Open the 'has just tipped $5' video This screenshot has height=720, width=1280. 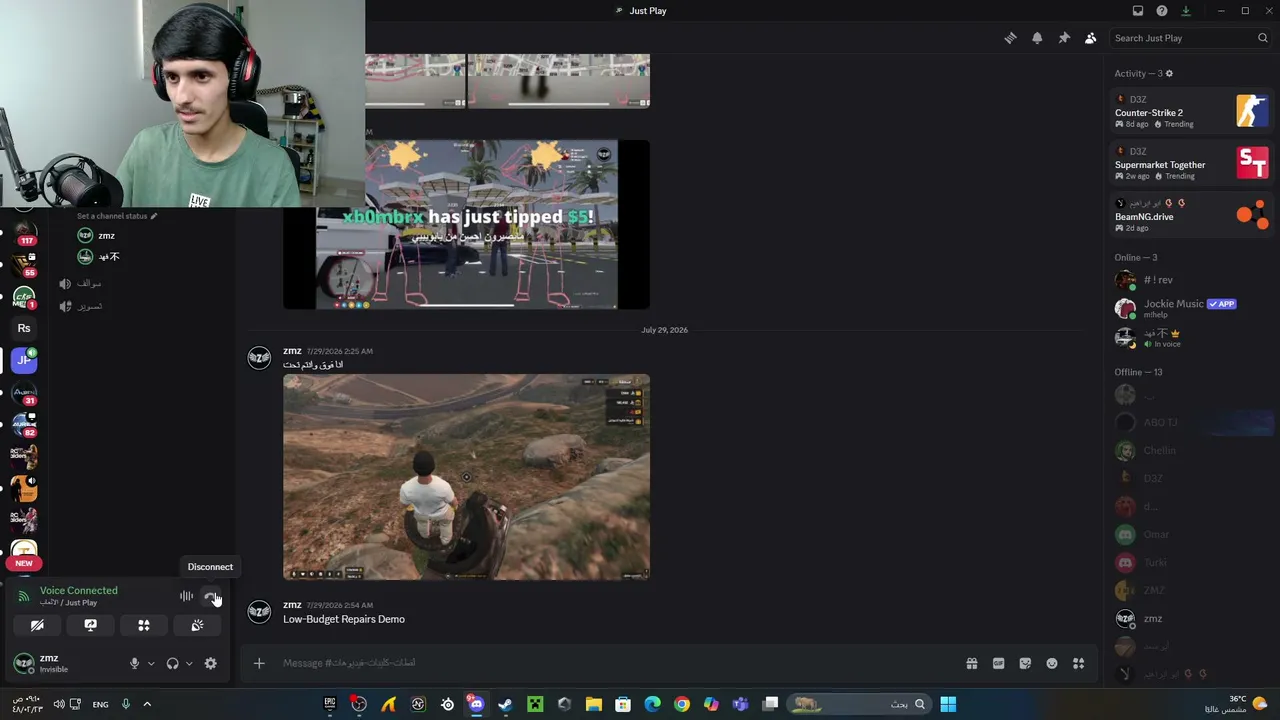coord(466,225)
